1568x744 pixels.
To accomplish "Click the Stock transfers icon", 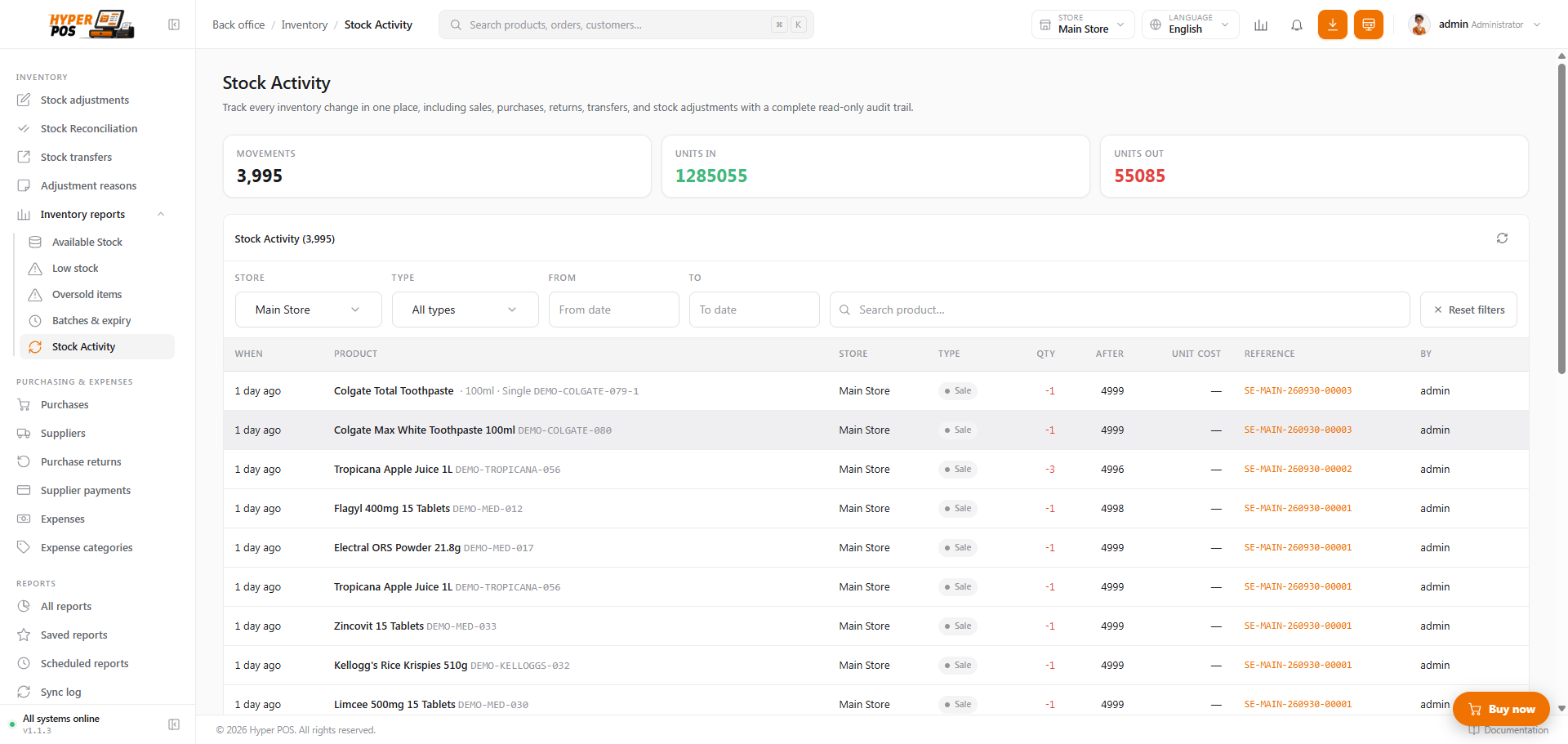I will [x=24, y=157].
